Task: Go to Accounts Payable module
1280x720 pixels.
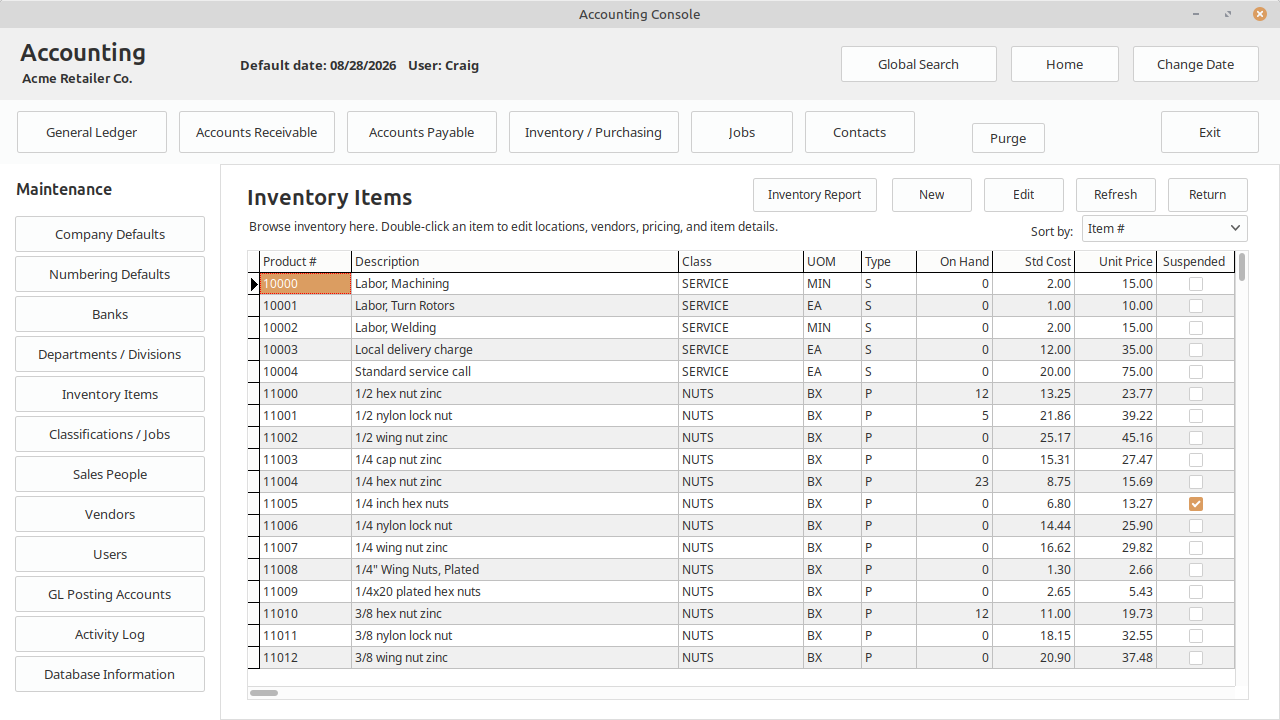Action: (422, 132)
